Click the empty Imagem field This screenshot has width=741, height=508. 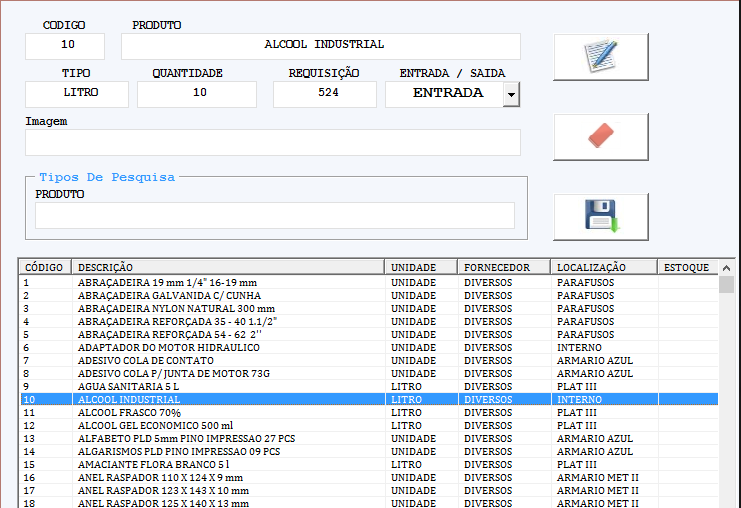point(273,142)
